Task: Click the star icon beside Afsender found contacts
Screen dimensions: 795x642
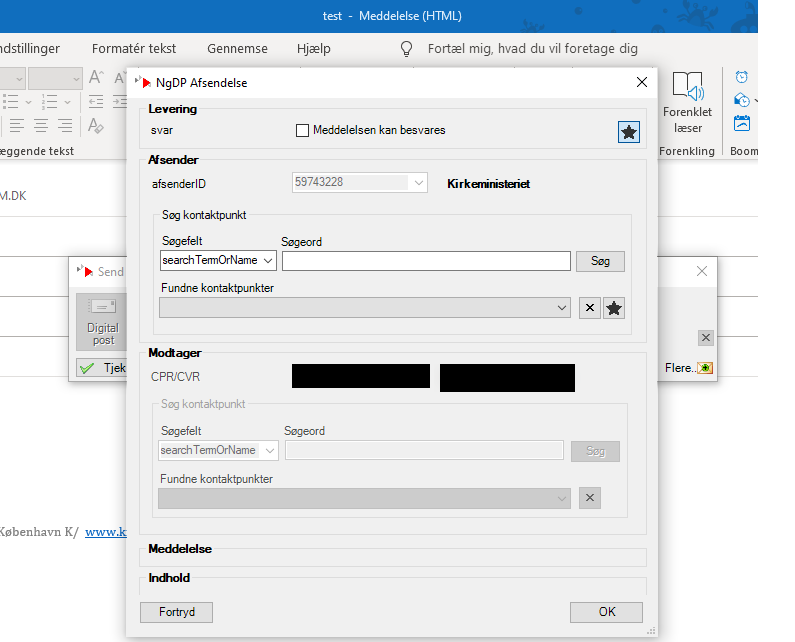Action: [613, 308]
